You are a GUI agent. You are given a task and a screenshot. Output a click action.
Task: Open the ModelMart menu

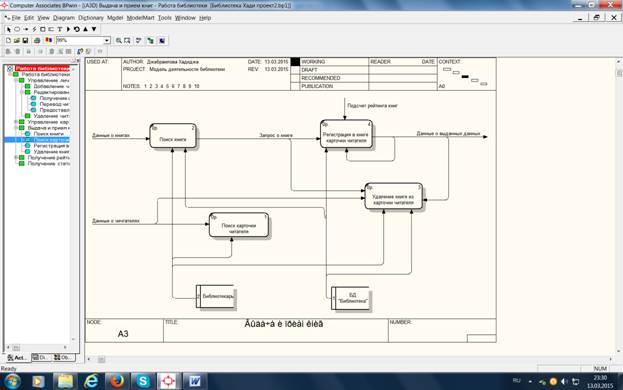coord(140,18)
